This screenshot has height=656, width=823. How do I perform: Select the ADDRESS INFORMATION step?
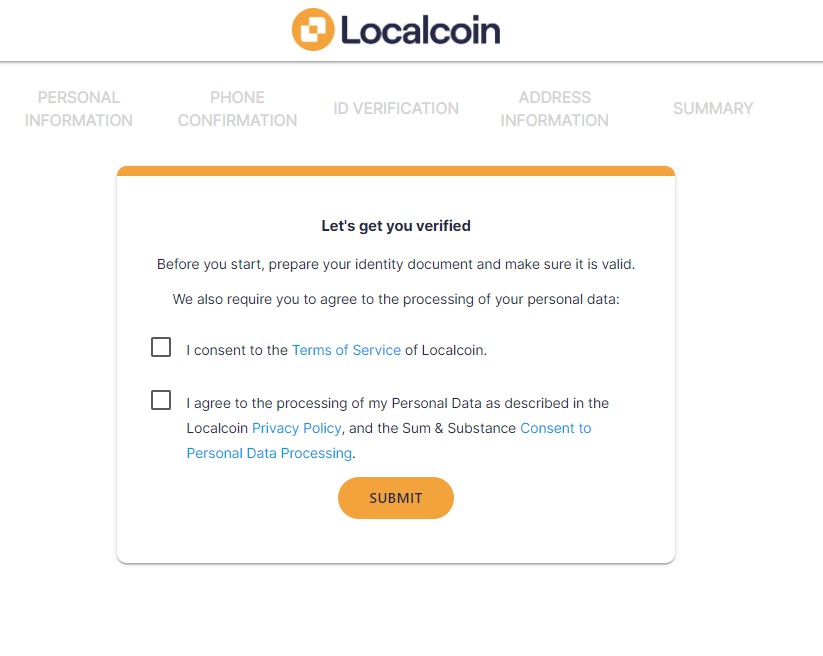555,108
